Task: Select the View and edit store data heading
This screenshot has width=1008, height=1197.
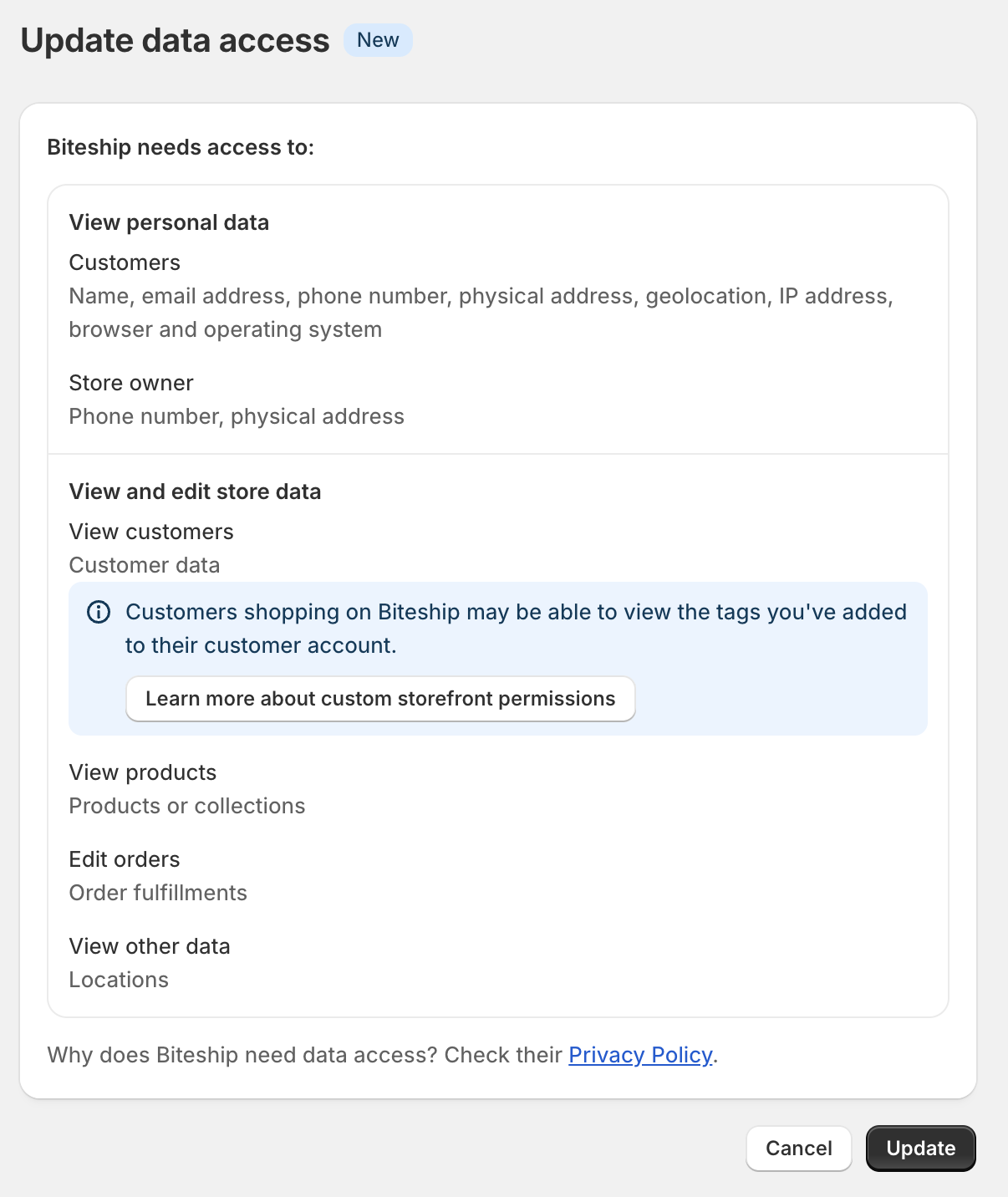Action: (195, 492)
